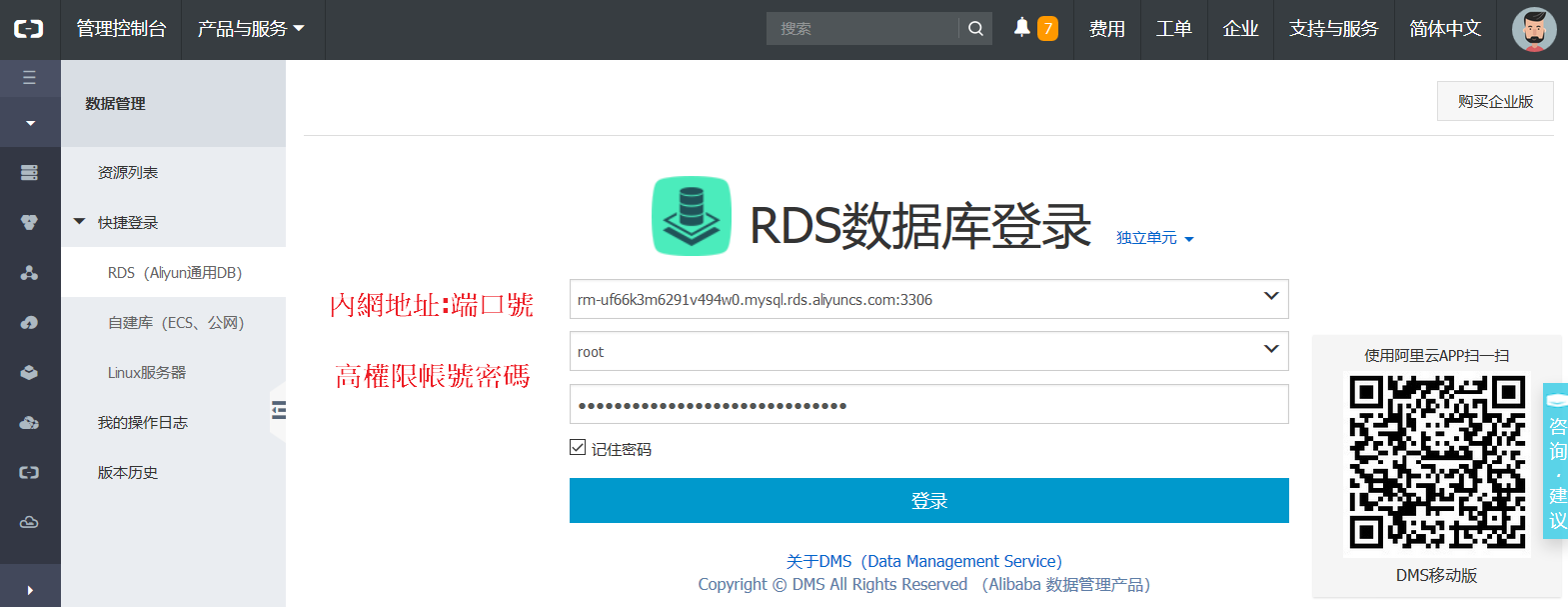
Task: Collapse the rail with the down-arrow caret
Action: (30, 123)
